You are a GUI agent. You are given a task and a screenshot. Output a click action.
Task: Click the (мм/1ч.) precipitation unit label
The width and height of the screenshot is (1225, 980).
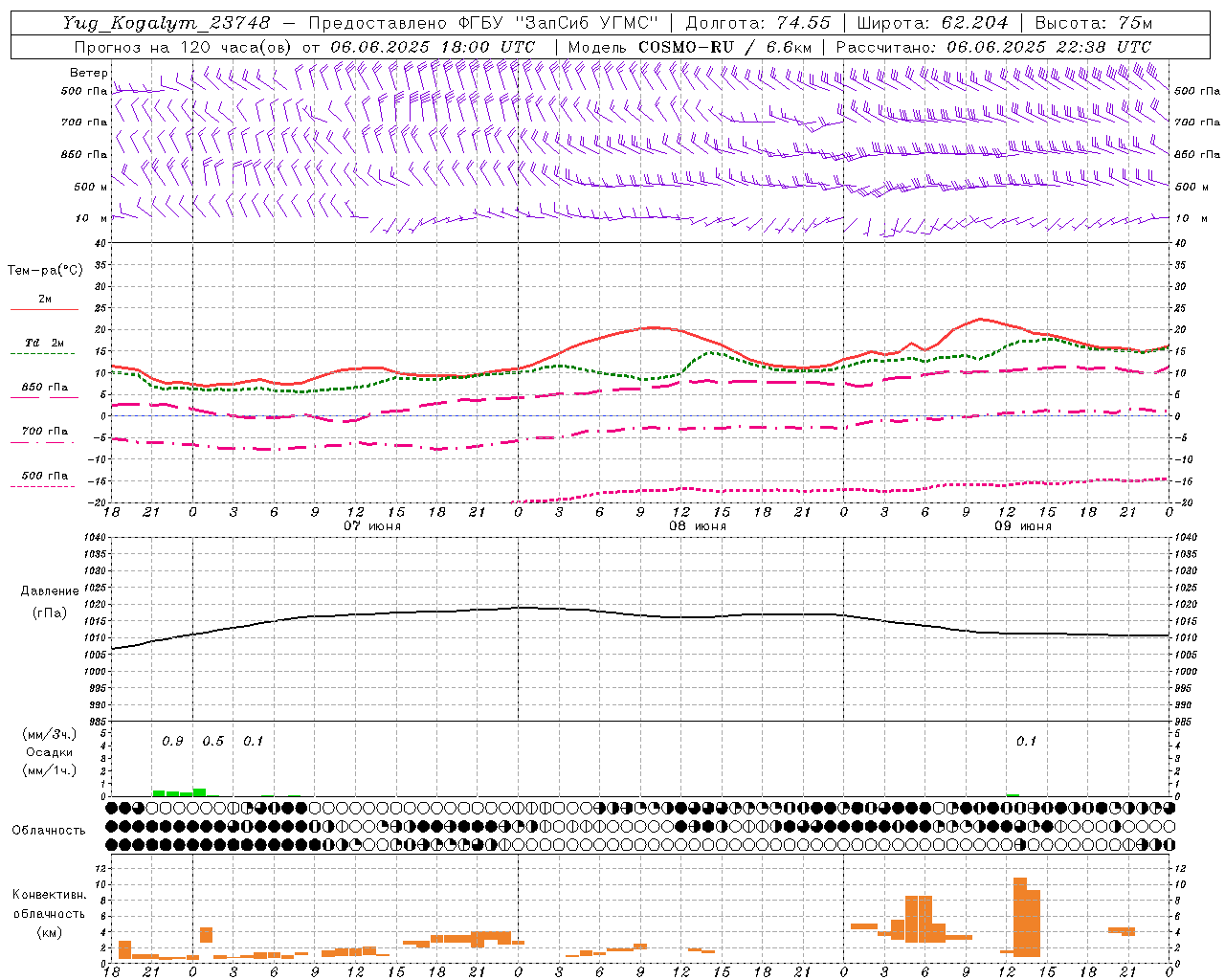click(x=50, y=770)
